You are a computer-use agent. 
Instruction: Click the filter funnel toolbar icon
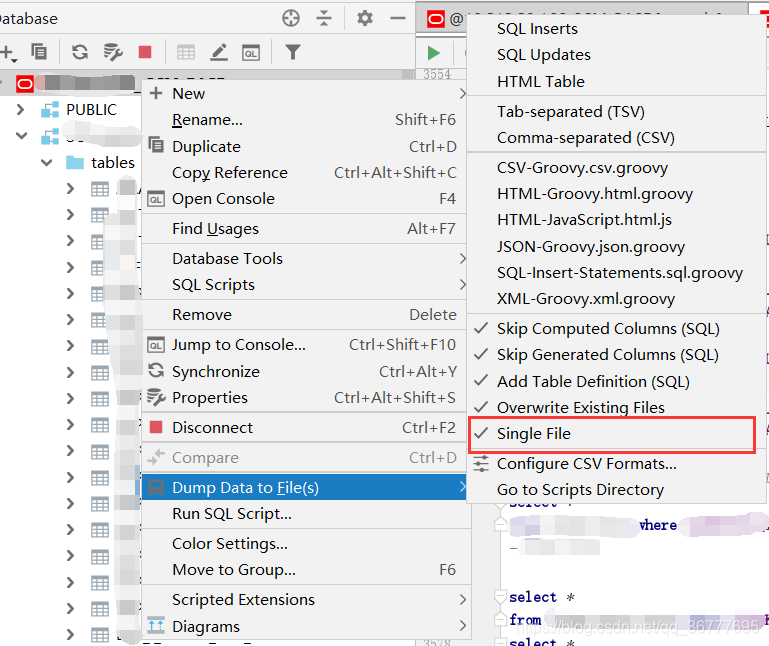click(x=293, y=52)
